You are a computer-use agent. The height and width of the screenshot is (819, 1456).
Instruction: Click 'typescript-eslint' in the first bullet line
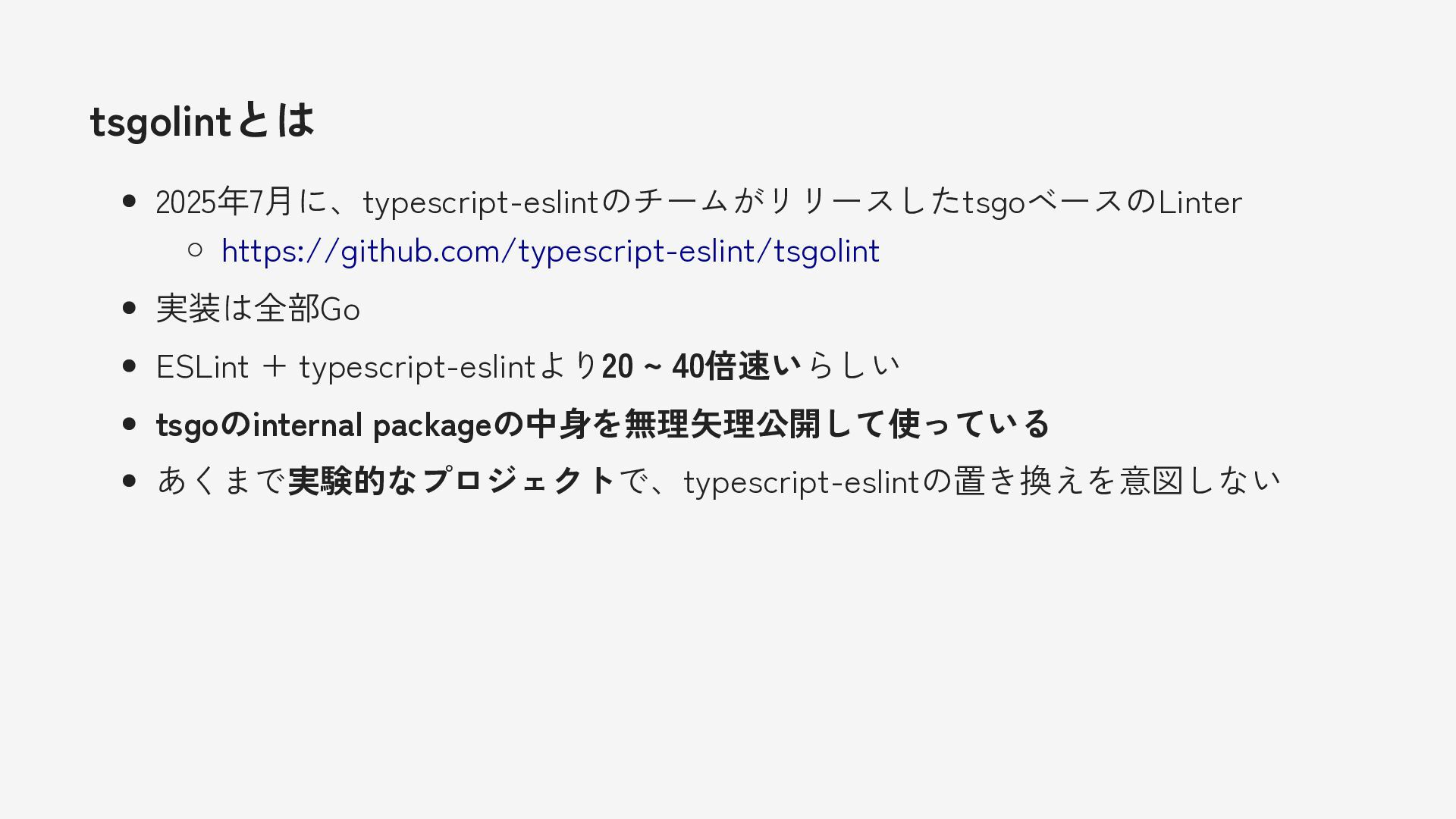pos(482,202)
